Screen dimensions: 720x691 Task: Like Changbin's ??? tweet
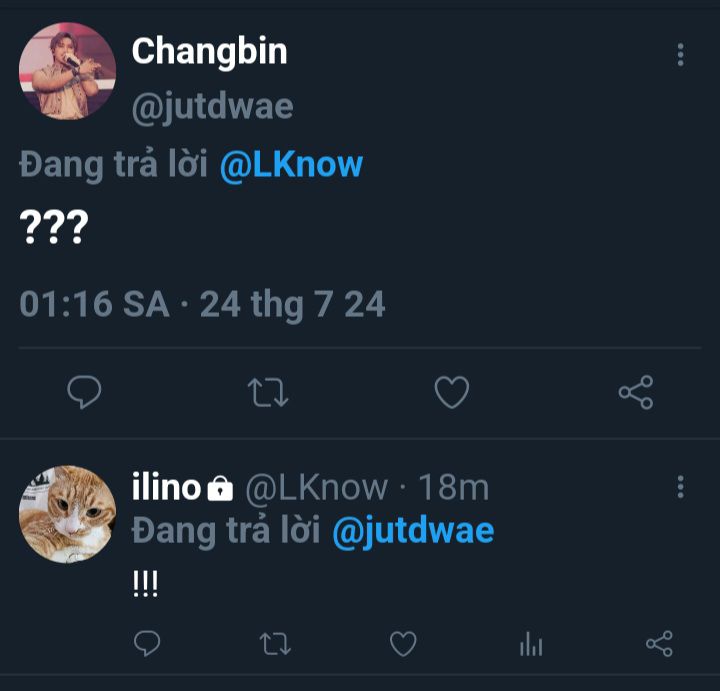[452, 393]
